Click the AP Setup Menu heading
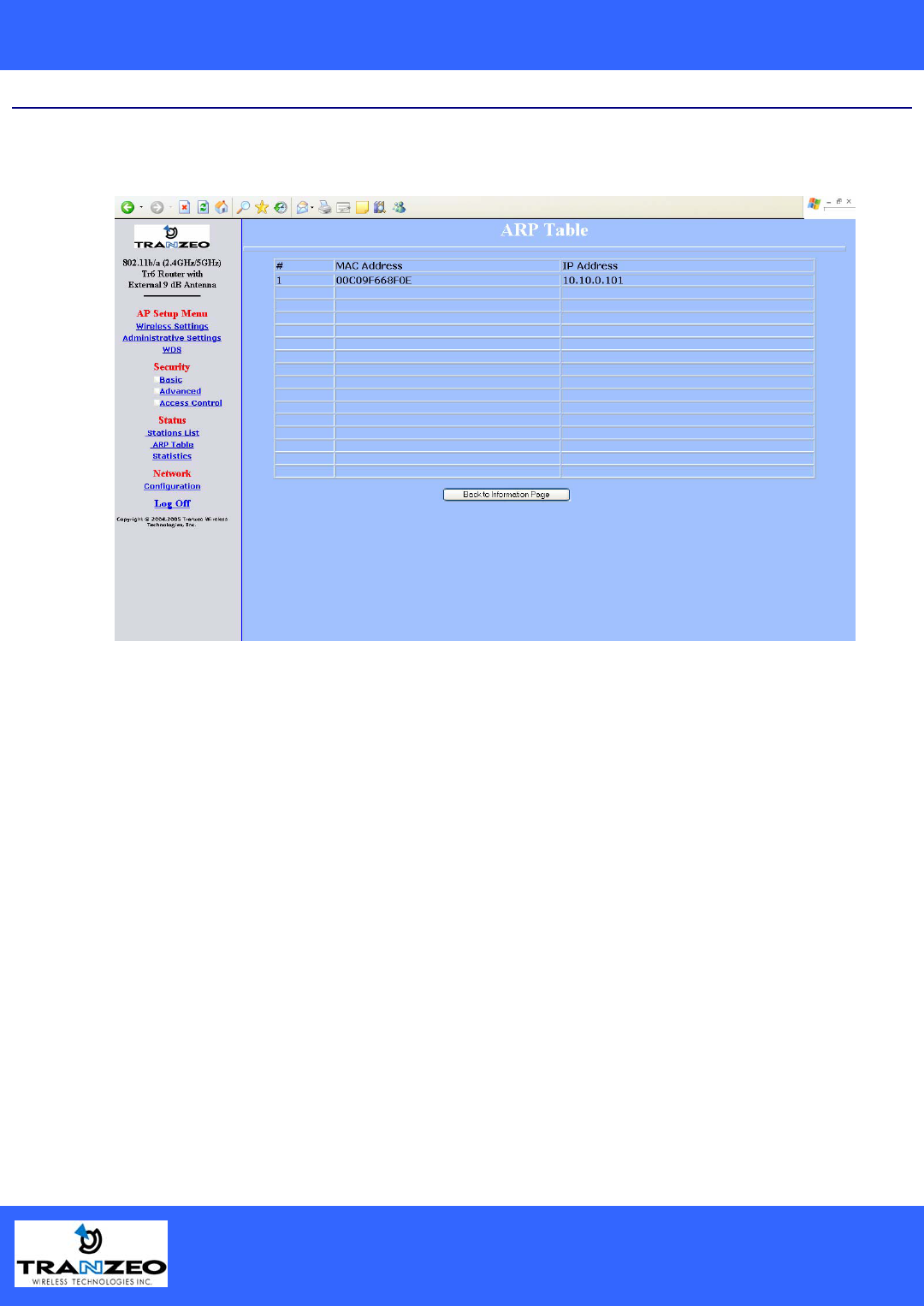924x1306 pixels. pos(172,313)
